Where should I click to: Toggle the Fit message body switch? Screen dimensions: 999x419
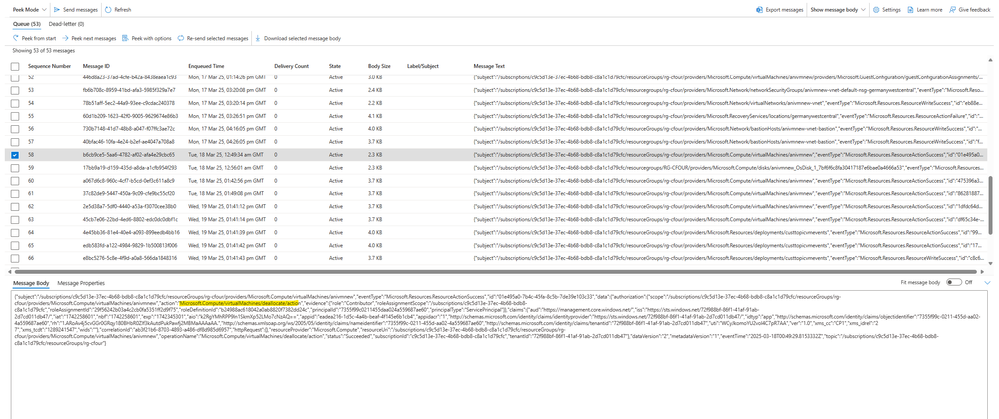pos(954,282)
